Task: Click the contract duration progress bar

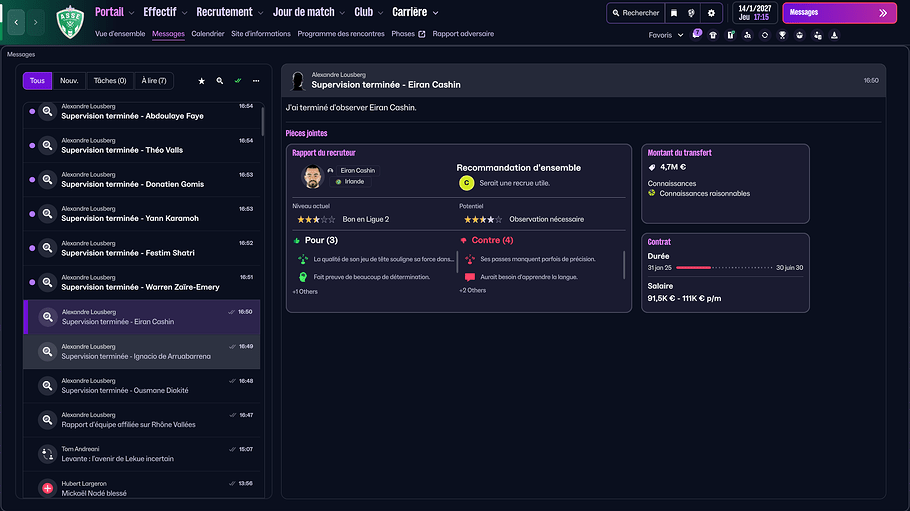Action: click(x=724, y=268)
